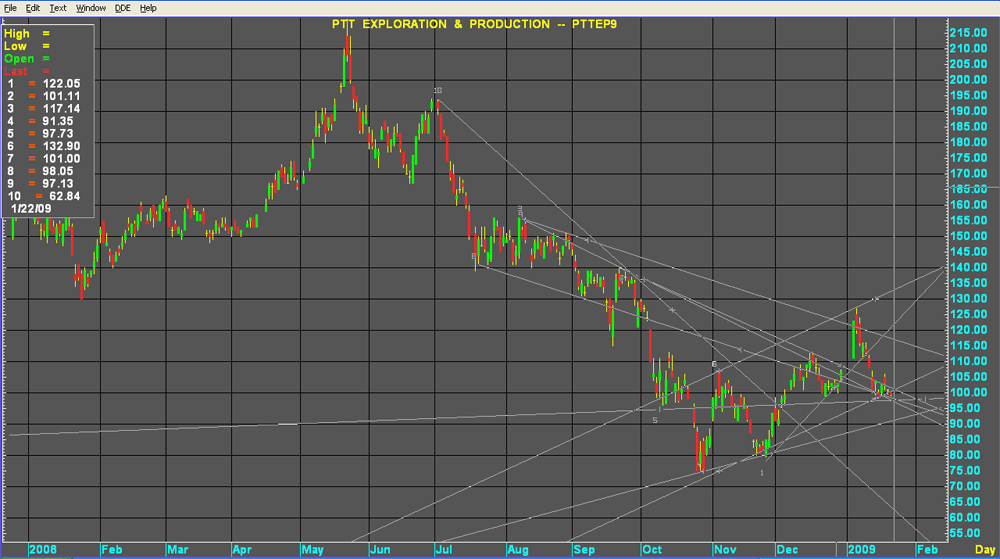Select line 9 value 97.13
This screenshot has height=559, width=1000.
click(58, 184)
